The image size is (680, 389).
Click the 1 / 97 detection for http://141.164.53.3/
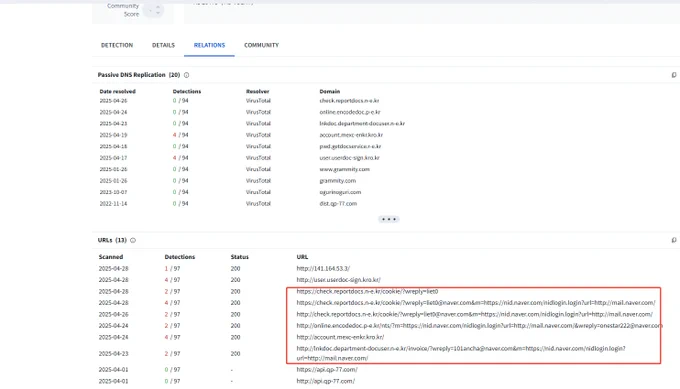pos(172,268)
